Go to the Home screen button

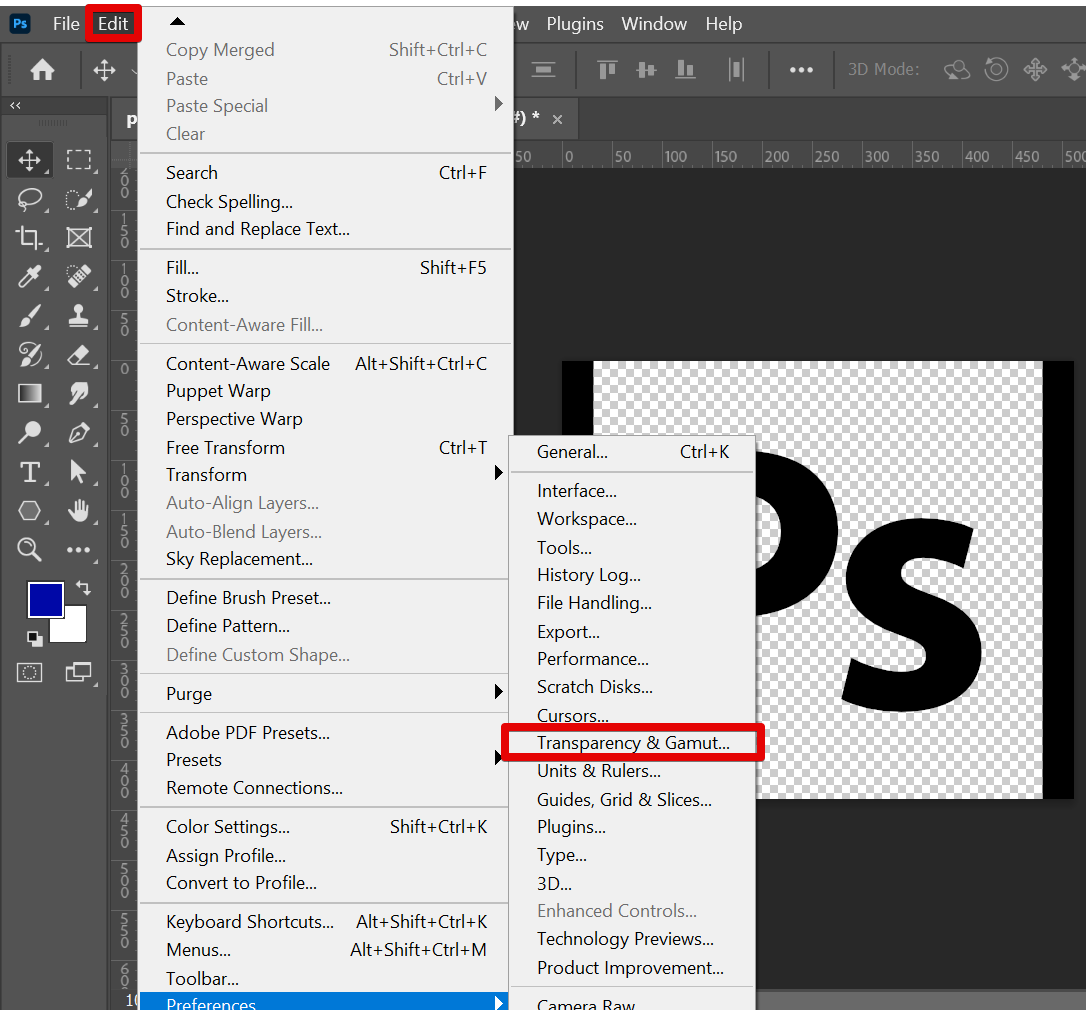click(x=42, y=70)
